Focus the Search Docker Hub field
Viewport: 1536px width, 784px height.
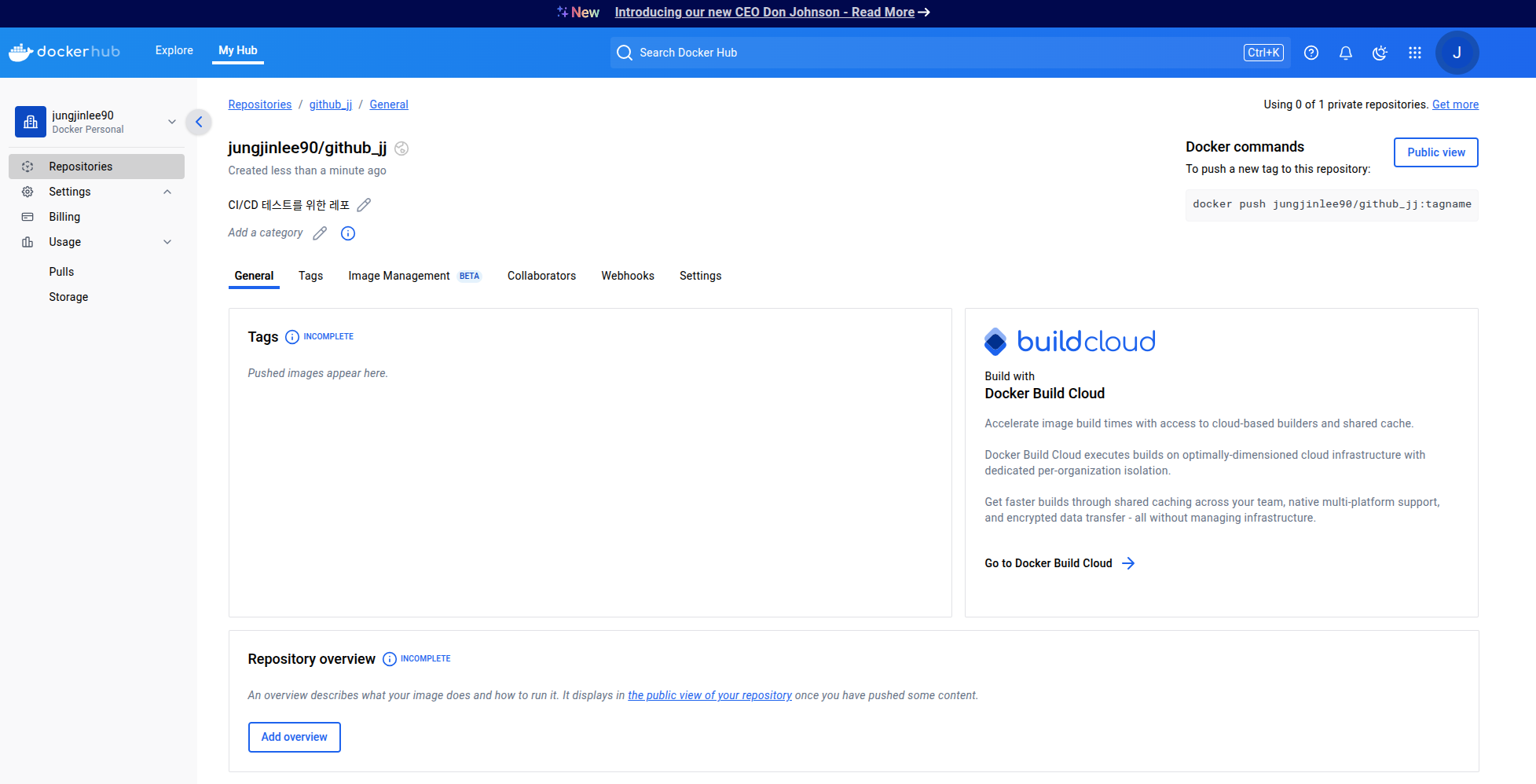point(951,53)
